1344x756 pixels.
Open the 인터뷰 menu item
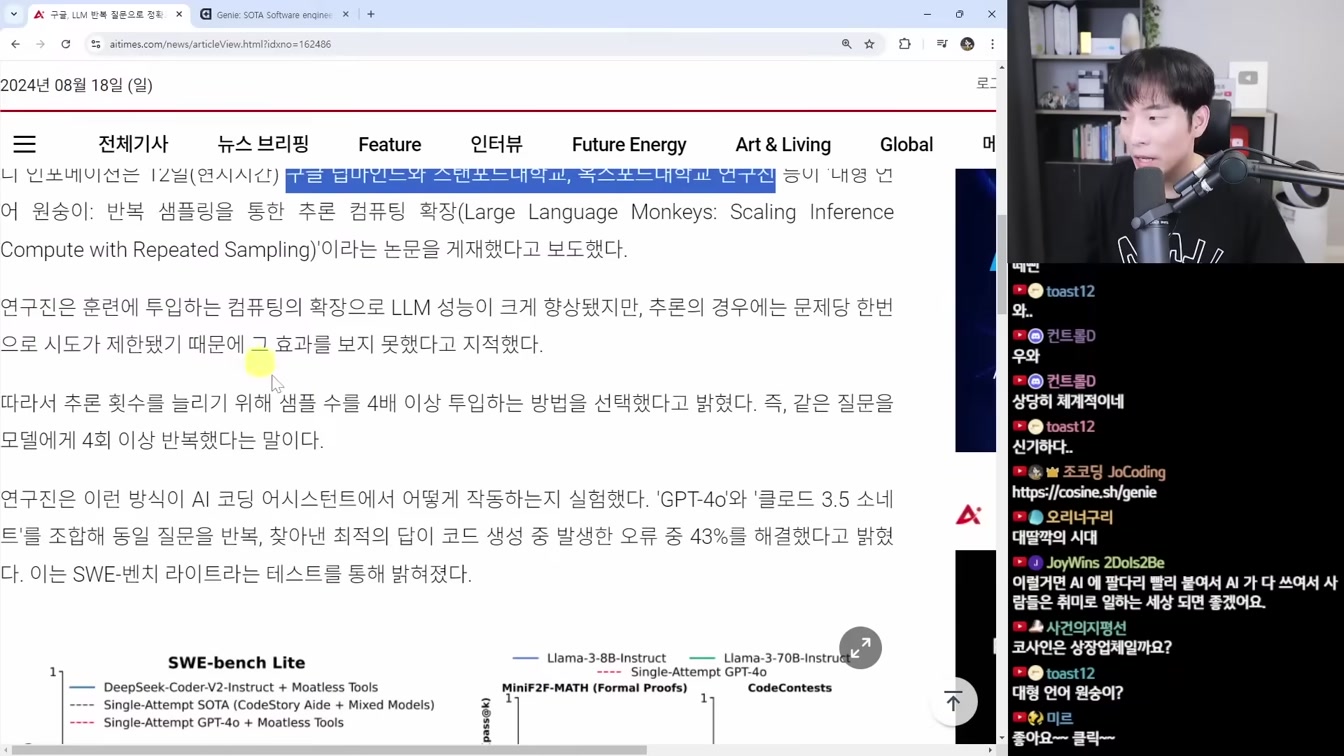click(x=497, y=145)
